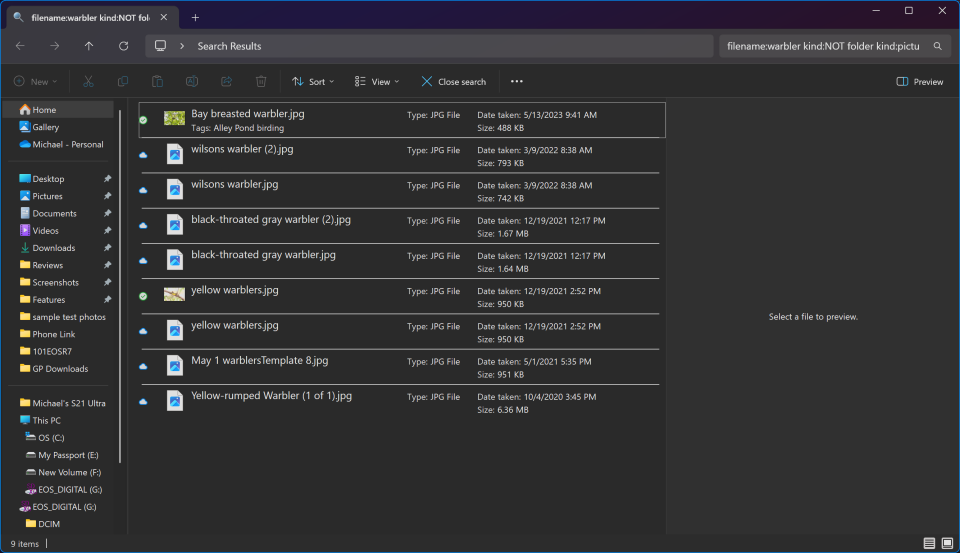This screenshot has width=960, height=553.
Task: Switch to details view layout icon
Action: pos(929,543)
